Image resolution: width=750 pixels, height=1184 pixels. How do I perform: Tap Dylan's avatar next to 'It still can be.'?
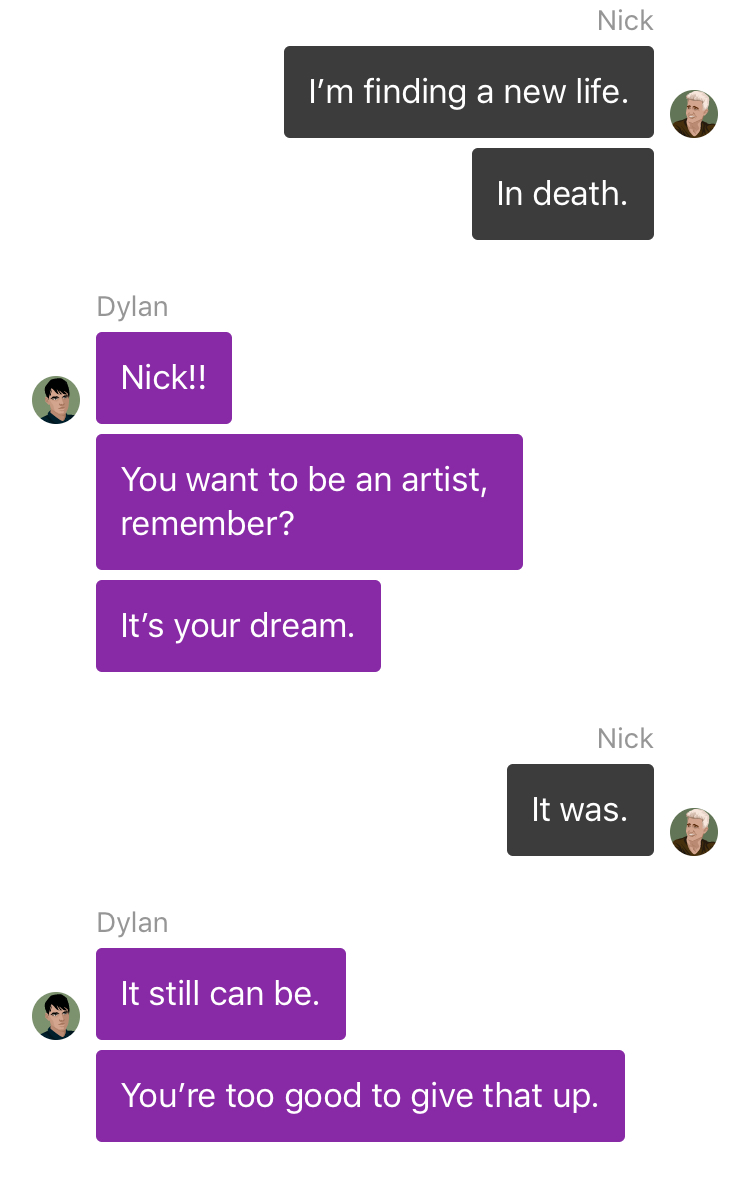(56, 1016)
